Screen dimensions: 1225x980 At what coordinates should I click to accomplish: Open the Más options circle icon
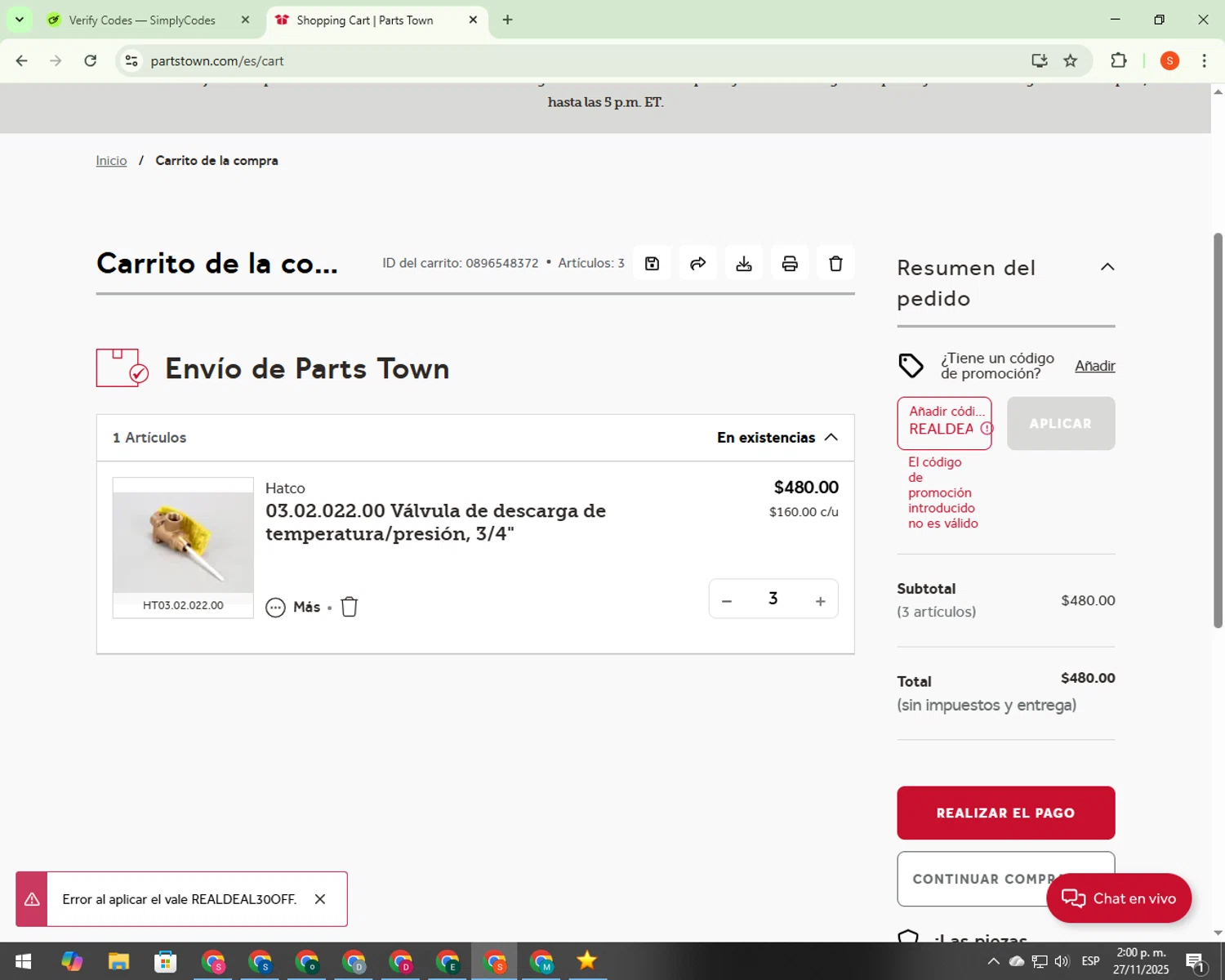coord(276,607)
